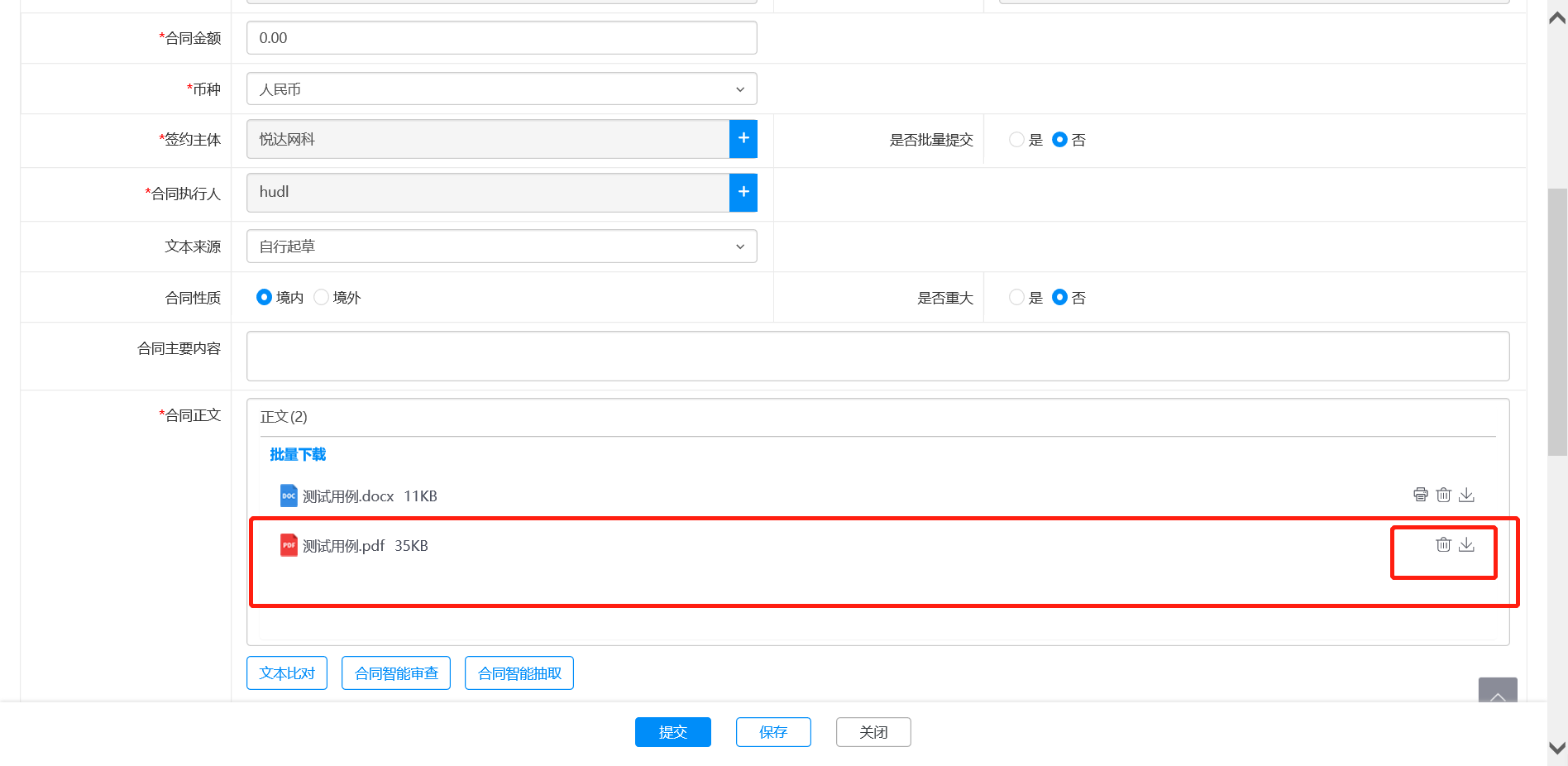Open the 币种 dropdown showing 人民币
The image size is (1568, 766).
point(501,89)
